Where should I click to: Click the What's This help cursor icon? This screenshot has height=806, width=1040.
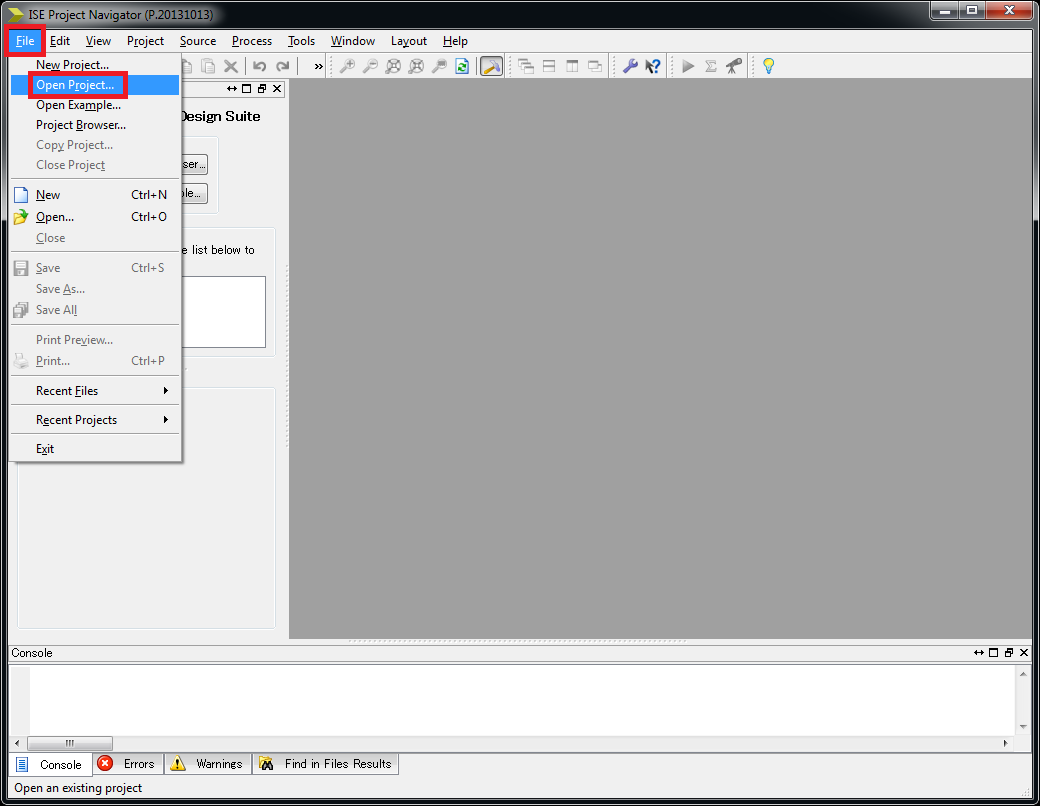(x=653, y=66)
